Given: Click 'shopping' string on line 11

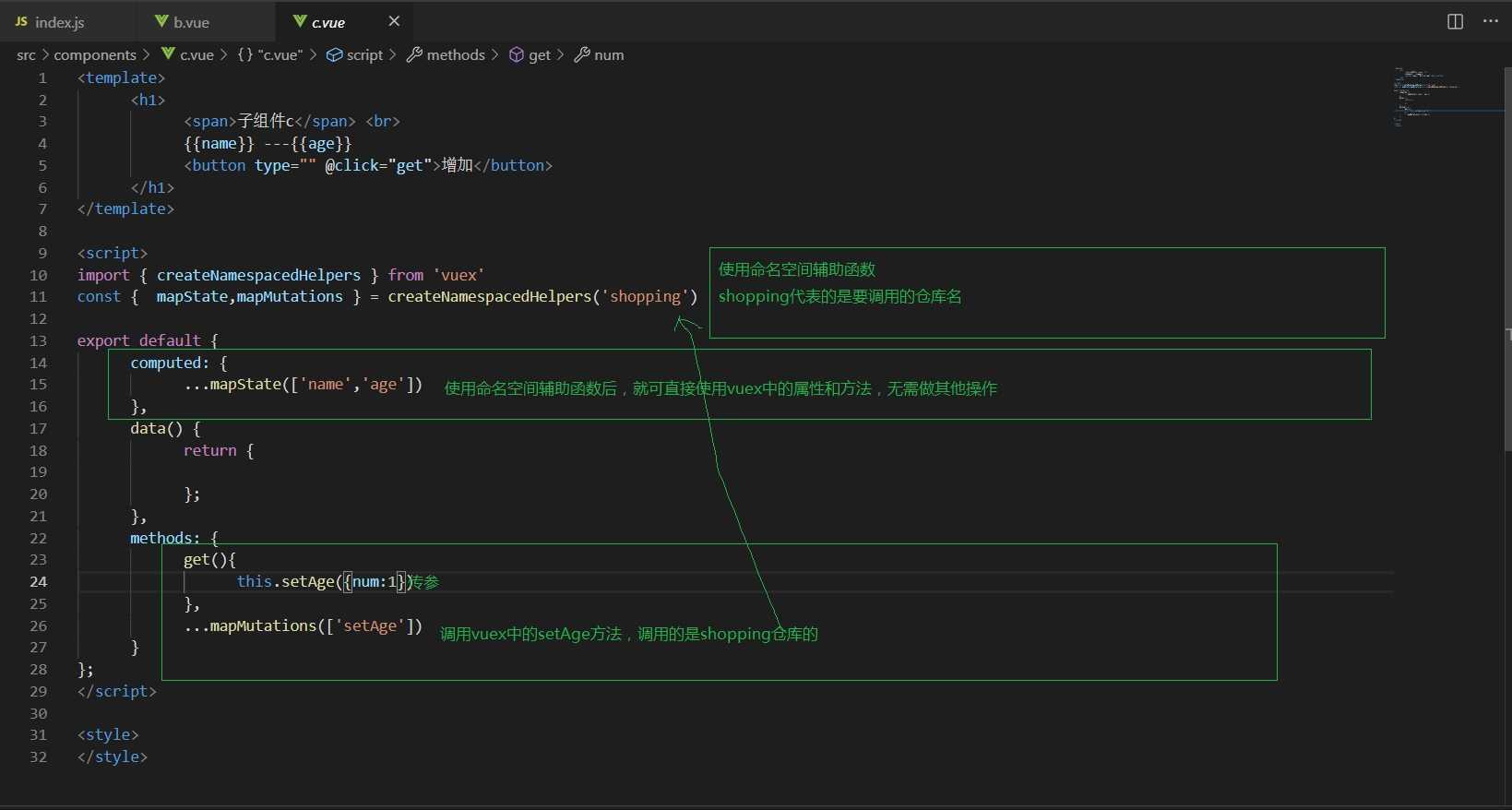Looking at the screenshot, I should (x=645, y=296).
